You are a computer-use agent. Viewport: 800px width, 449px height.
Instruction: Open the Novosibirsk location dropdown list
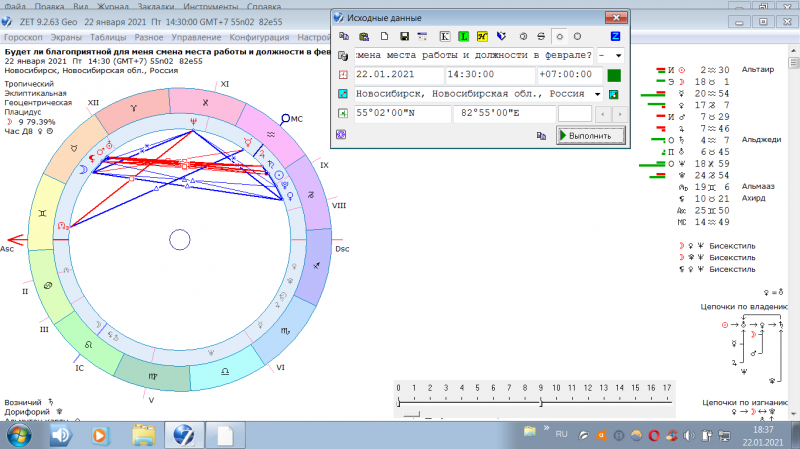click(x=598, y=94)
